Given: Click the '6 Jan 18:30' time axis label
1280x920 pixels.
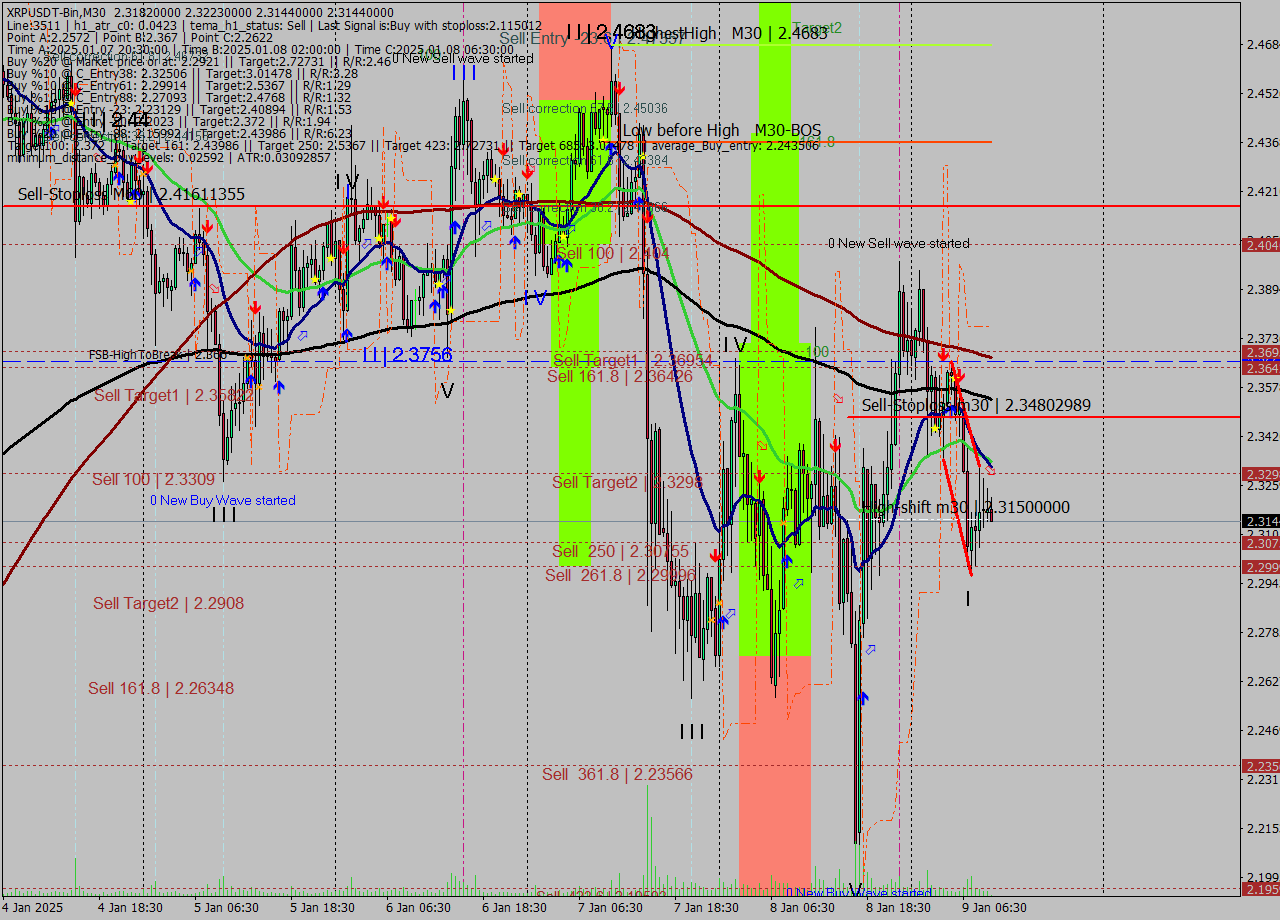Looking at the screenshot, I should (514, 908).
